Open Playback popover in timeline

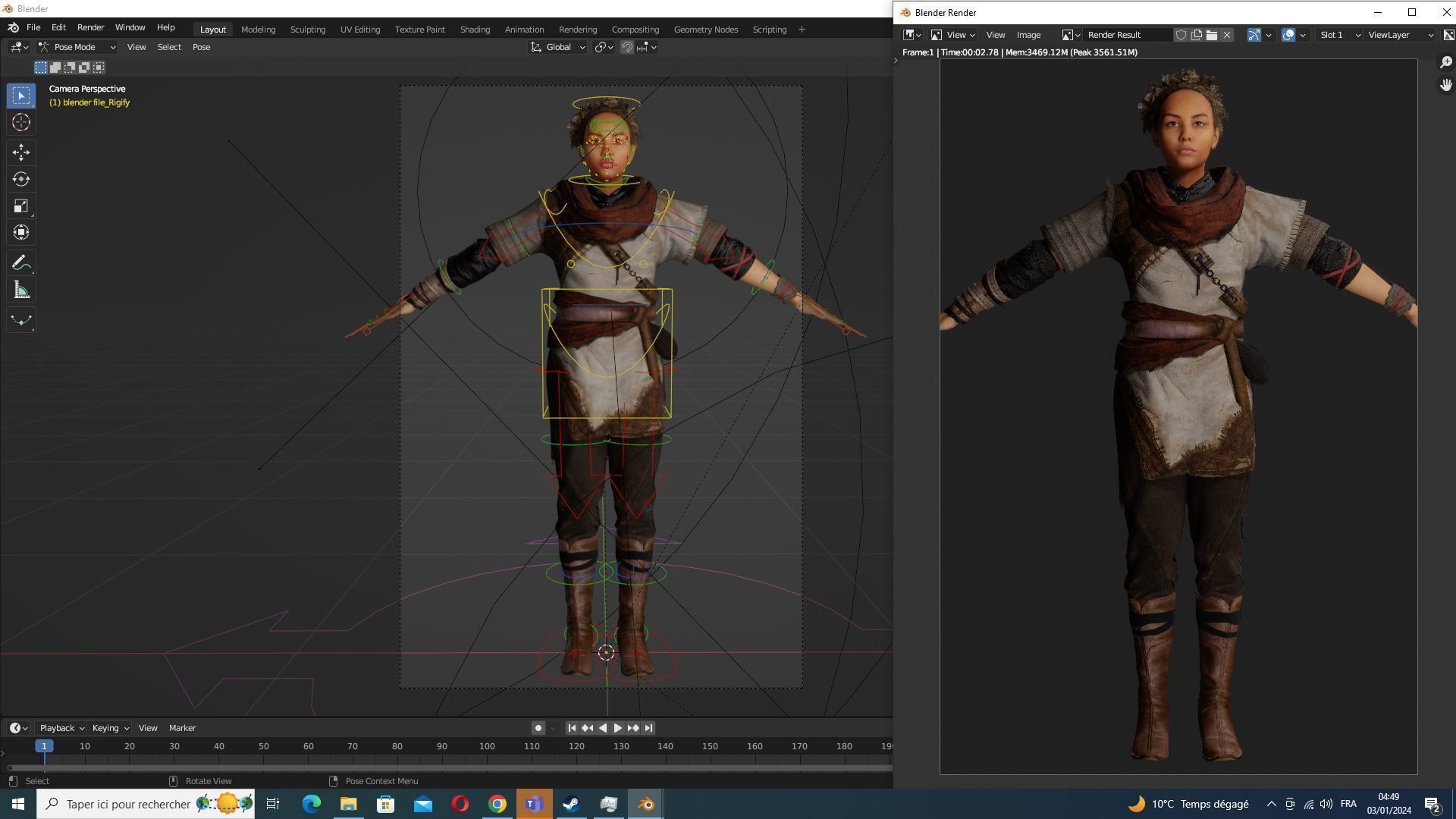pyautogui.click(x=61, y=728)
